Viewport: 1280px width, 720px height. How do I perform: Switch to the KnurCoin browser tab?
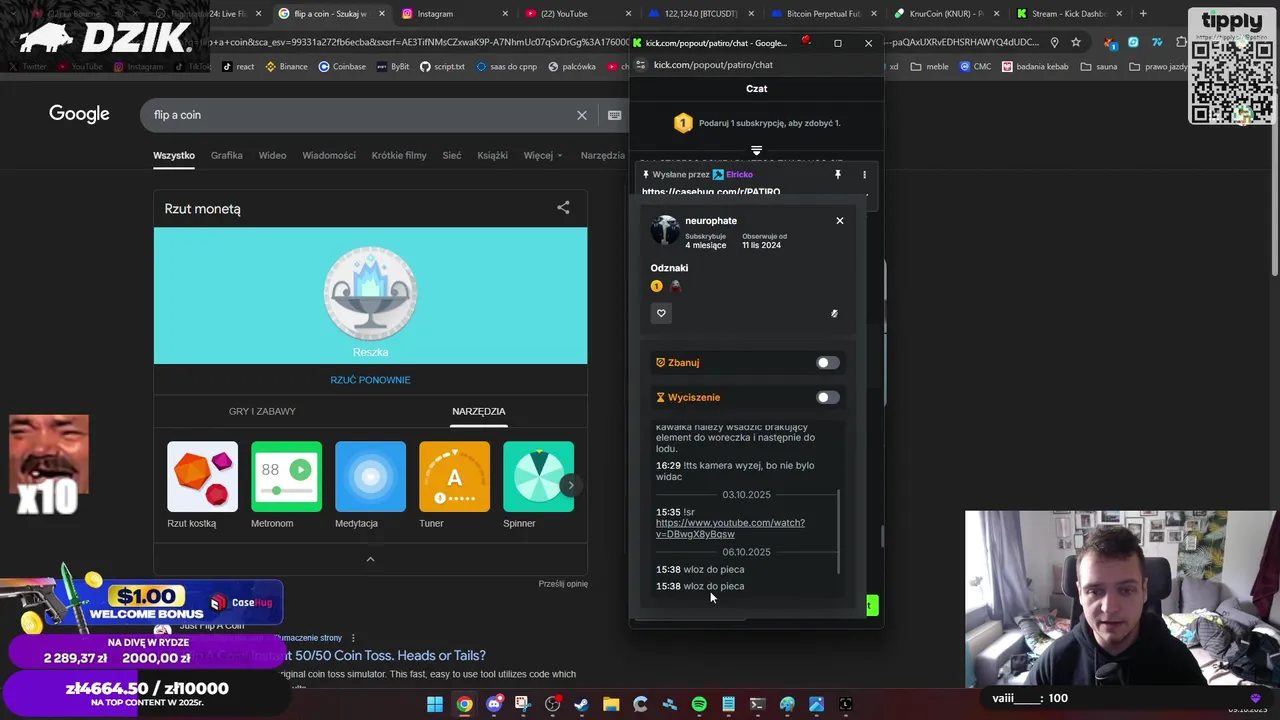(x=946, y=14)
